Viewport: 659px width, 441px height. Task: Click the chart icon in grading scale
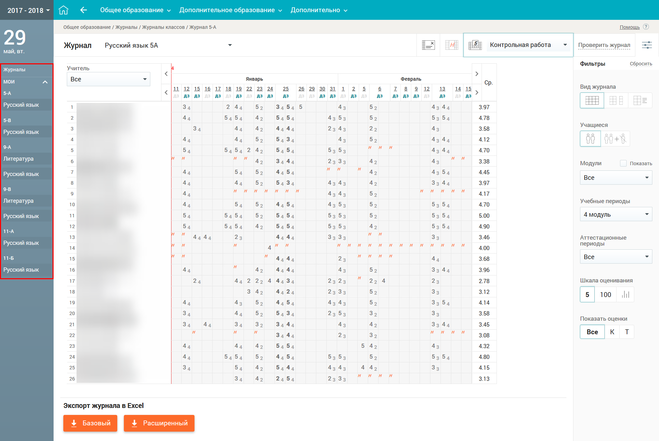pos(627,294)
